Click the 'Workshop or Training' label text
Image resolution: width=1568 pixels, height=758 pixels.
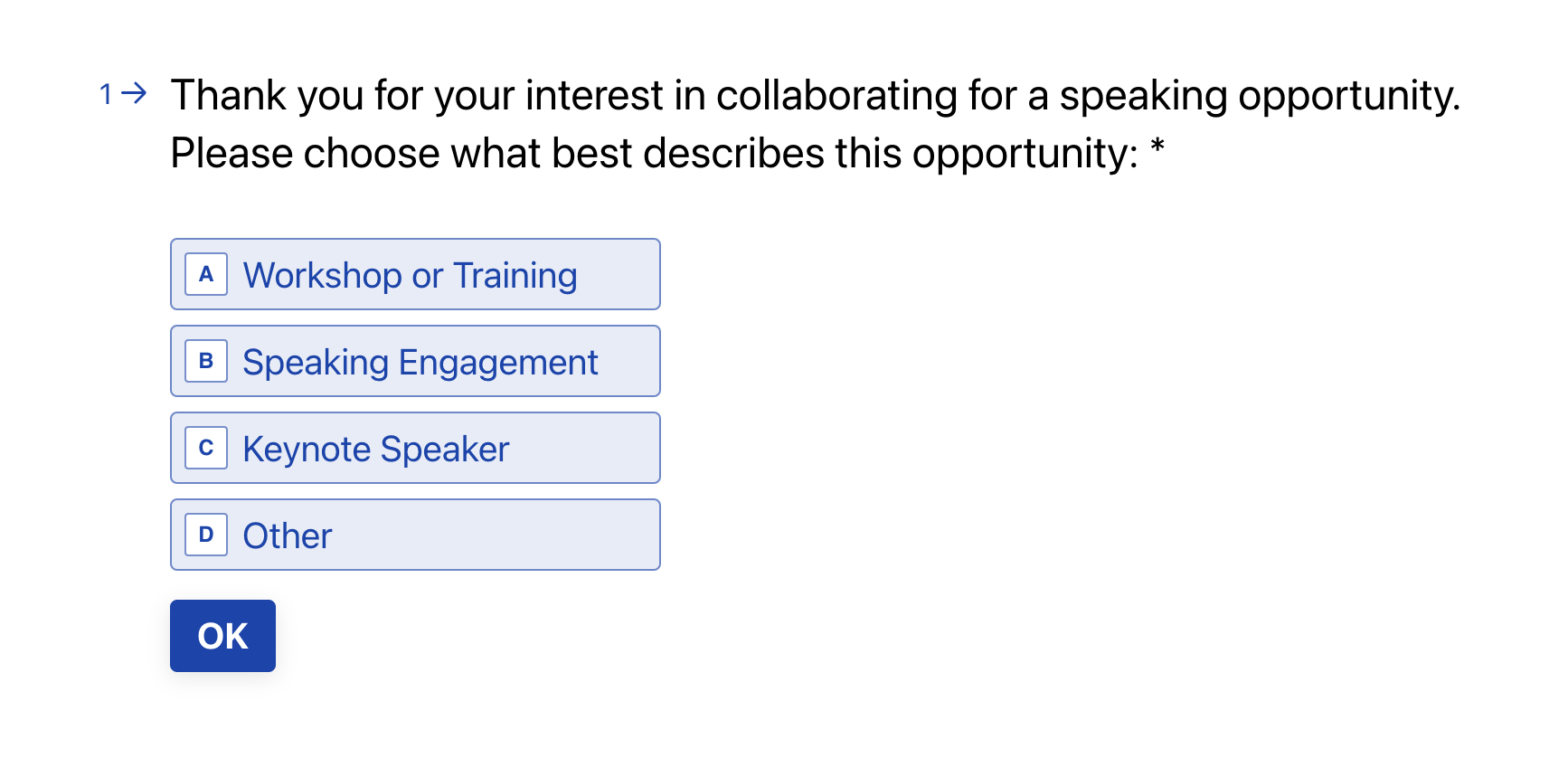410,276
